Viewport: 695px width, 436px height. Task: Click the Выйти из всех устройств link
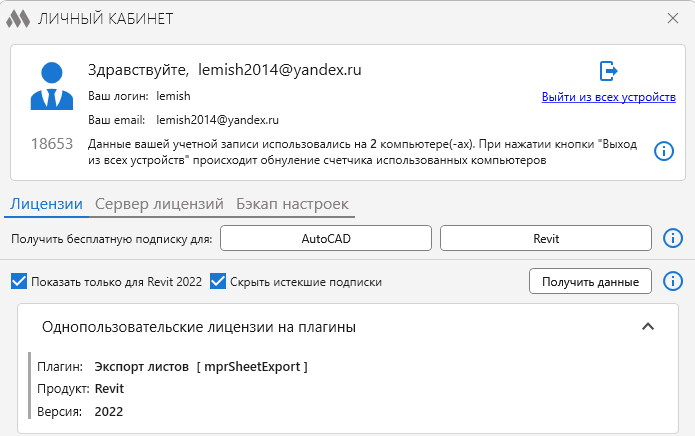(x=608, y=97)
